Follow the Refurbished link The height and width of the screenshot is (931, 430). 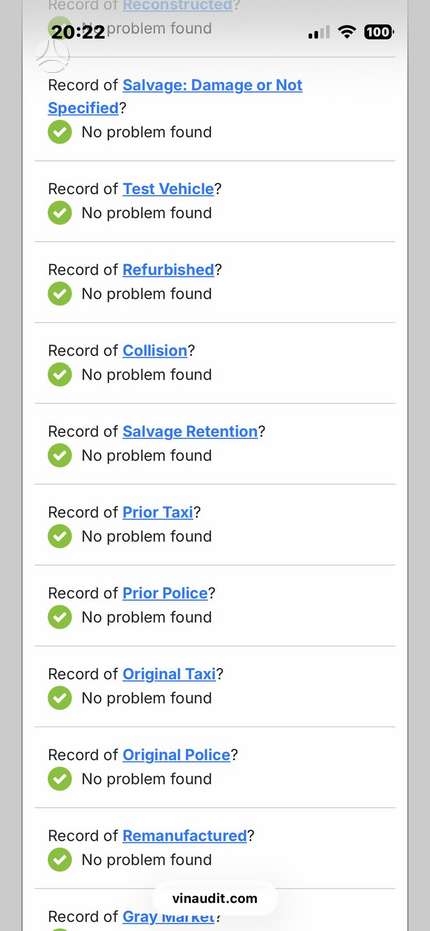pyautogui.click(x=168, y=270)
